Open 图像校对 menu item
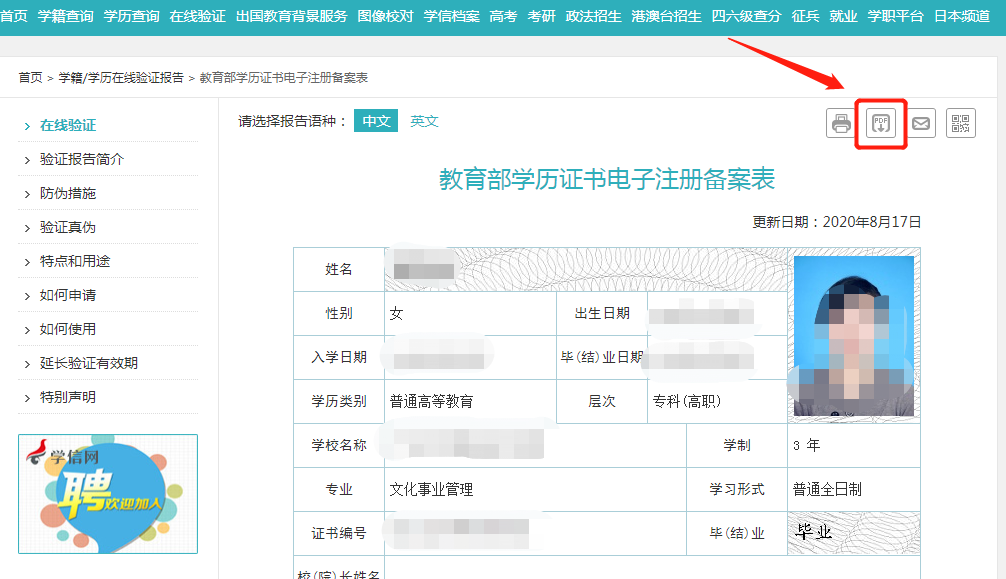1006x579 pixels. tap(385, 16)
